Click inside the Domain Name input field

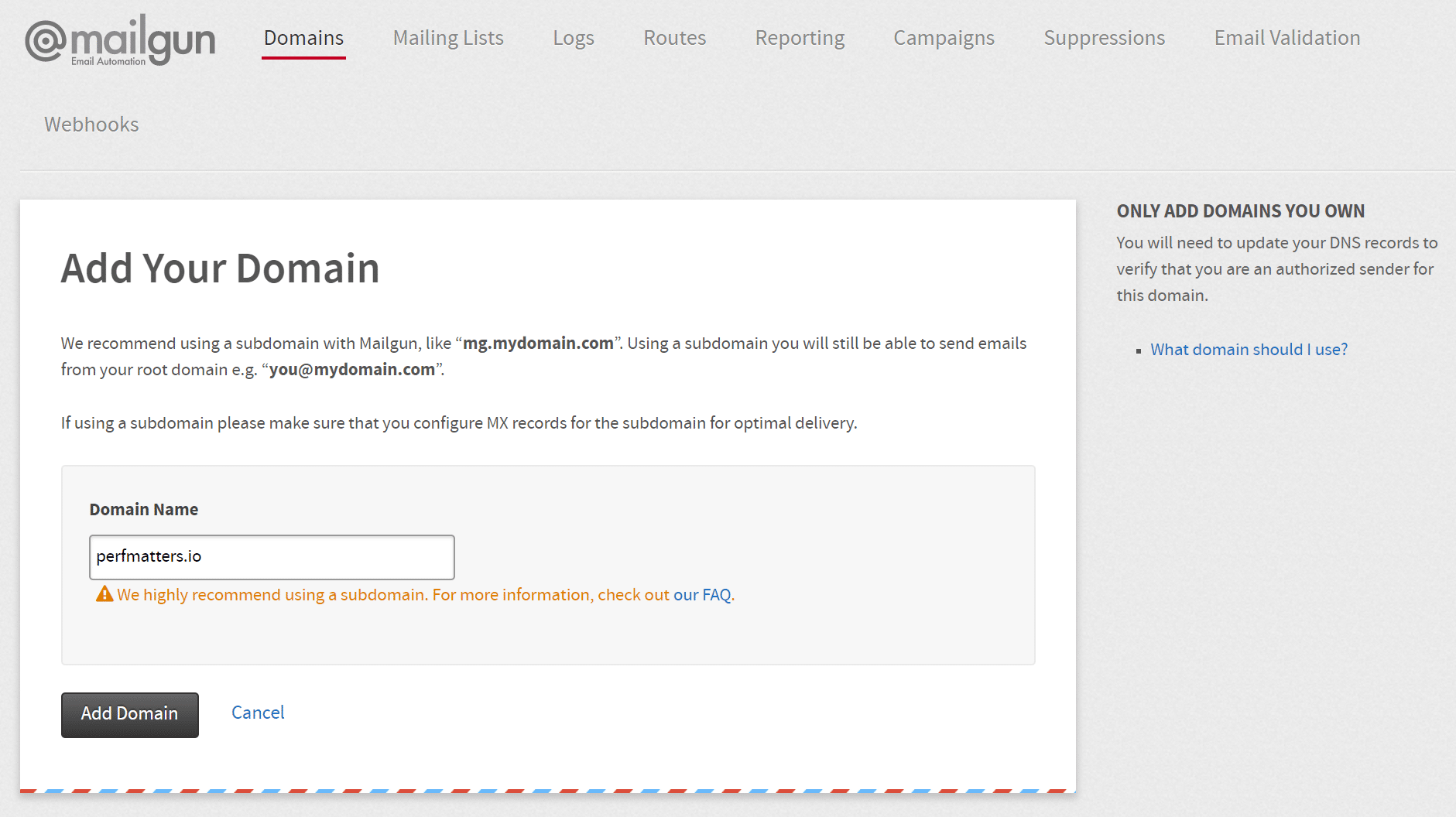271,556
